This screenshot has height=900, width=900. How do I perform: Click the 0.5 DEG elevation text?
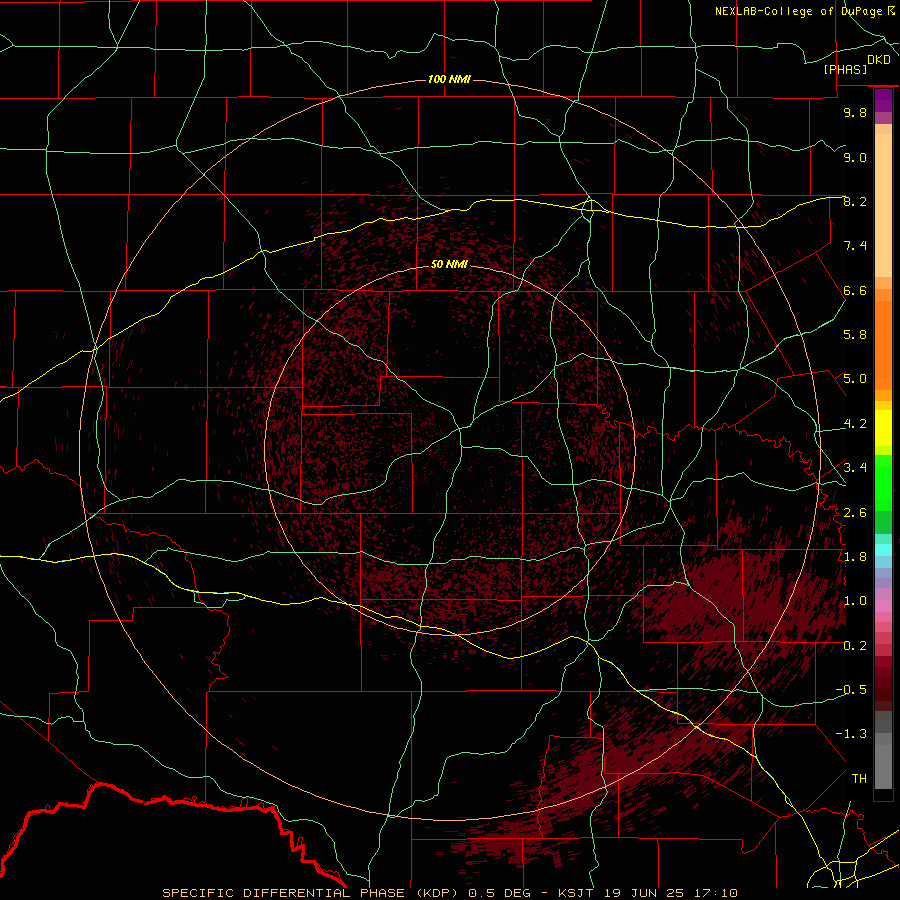[x=499, y=893]
